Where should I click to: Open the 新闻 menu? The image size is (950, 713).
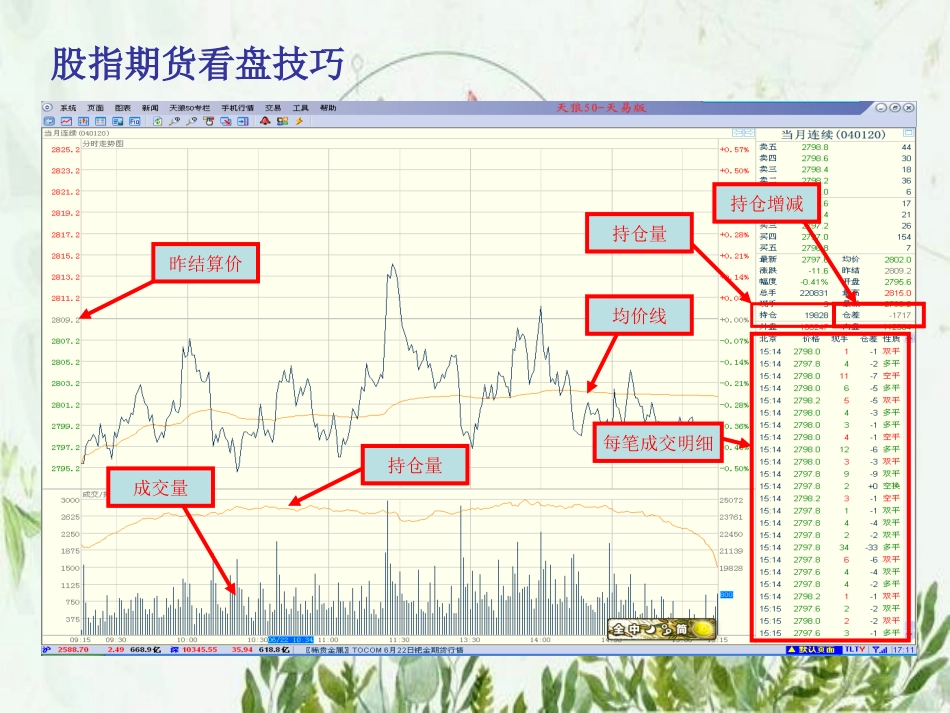coord(150,108)
